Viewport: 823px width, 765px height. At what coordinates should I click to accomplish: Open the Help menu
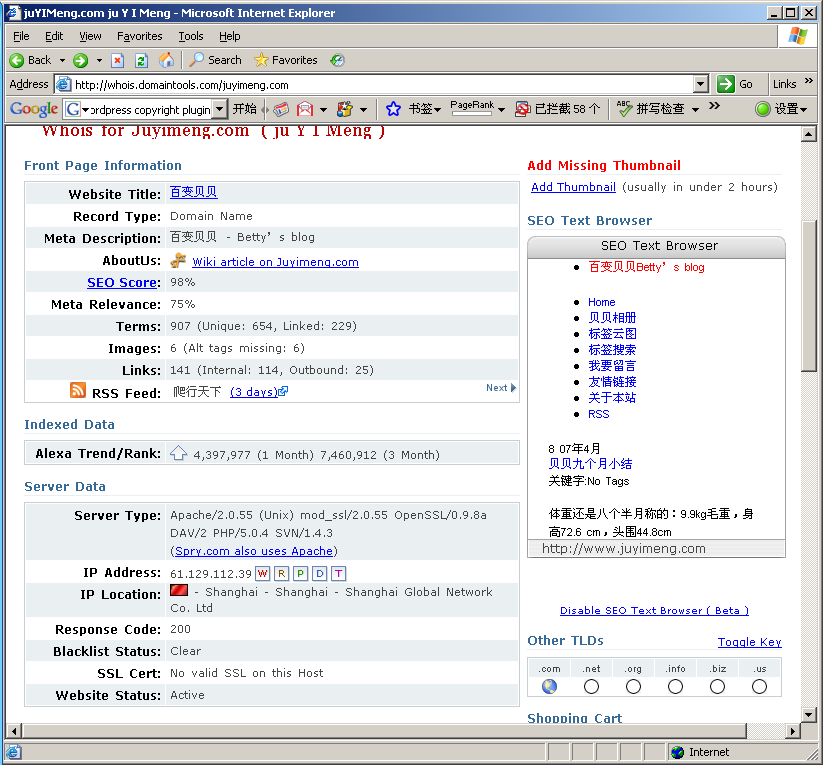[x=230, y=36]
